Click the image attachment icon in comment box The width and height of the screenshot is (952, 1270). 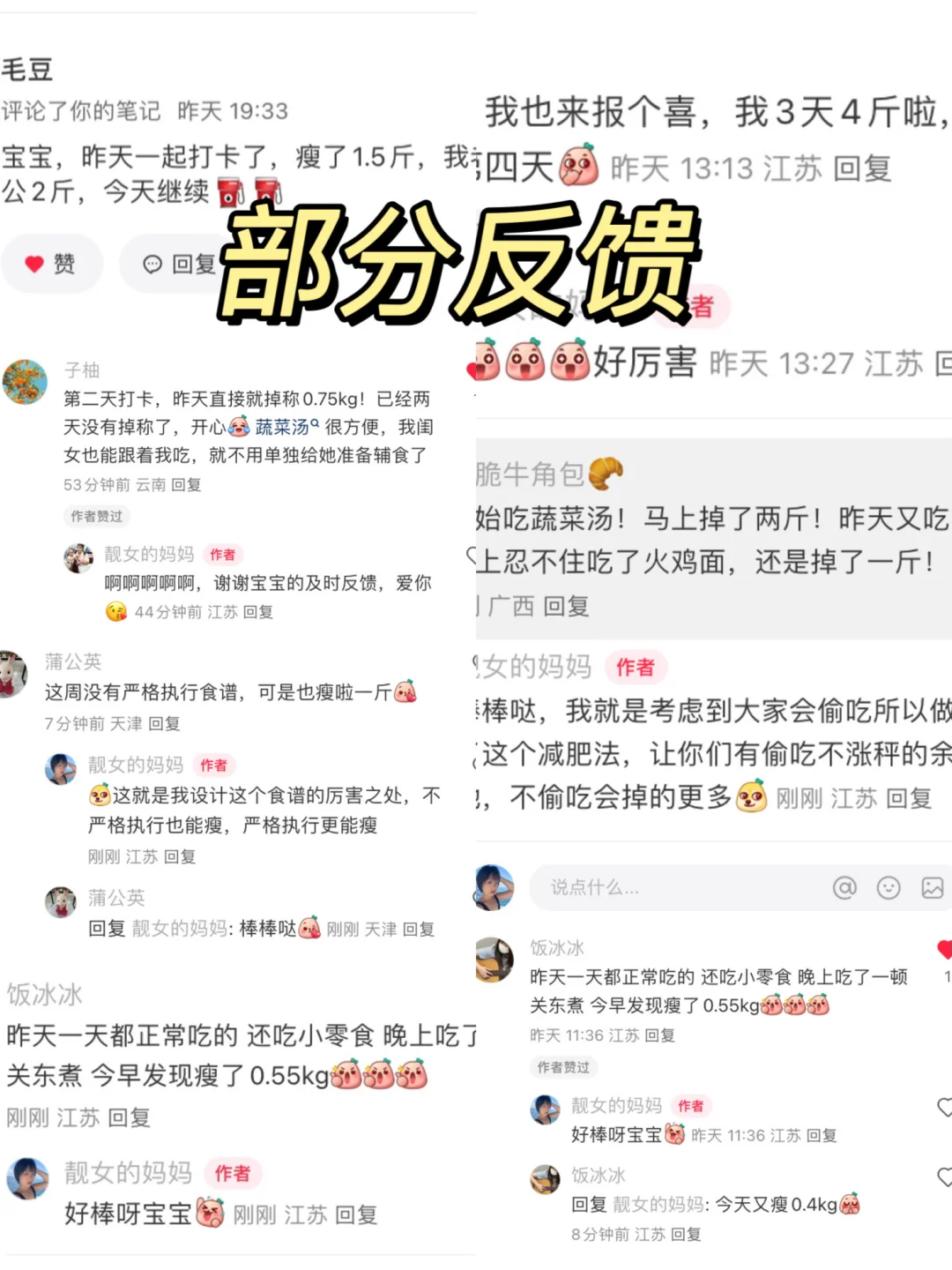click(x=933, y=887)
